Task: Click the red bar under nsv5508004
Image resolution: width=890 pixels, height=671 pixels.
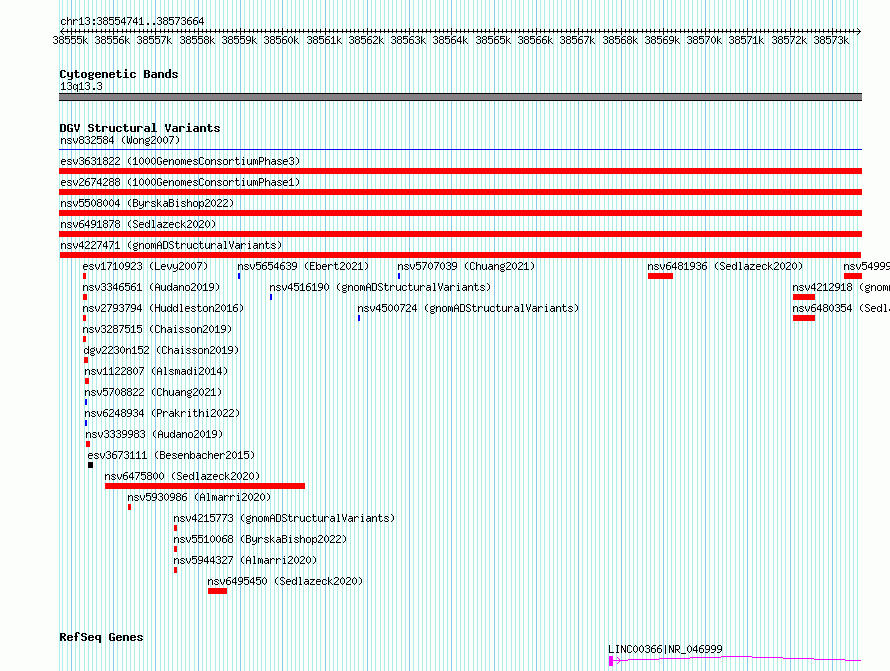Action: [460, 213]
